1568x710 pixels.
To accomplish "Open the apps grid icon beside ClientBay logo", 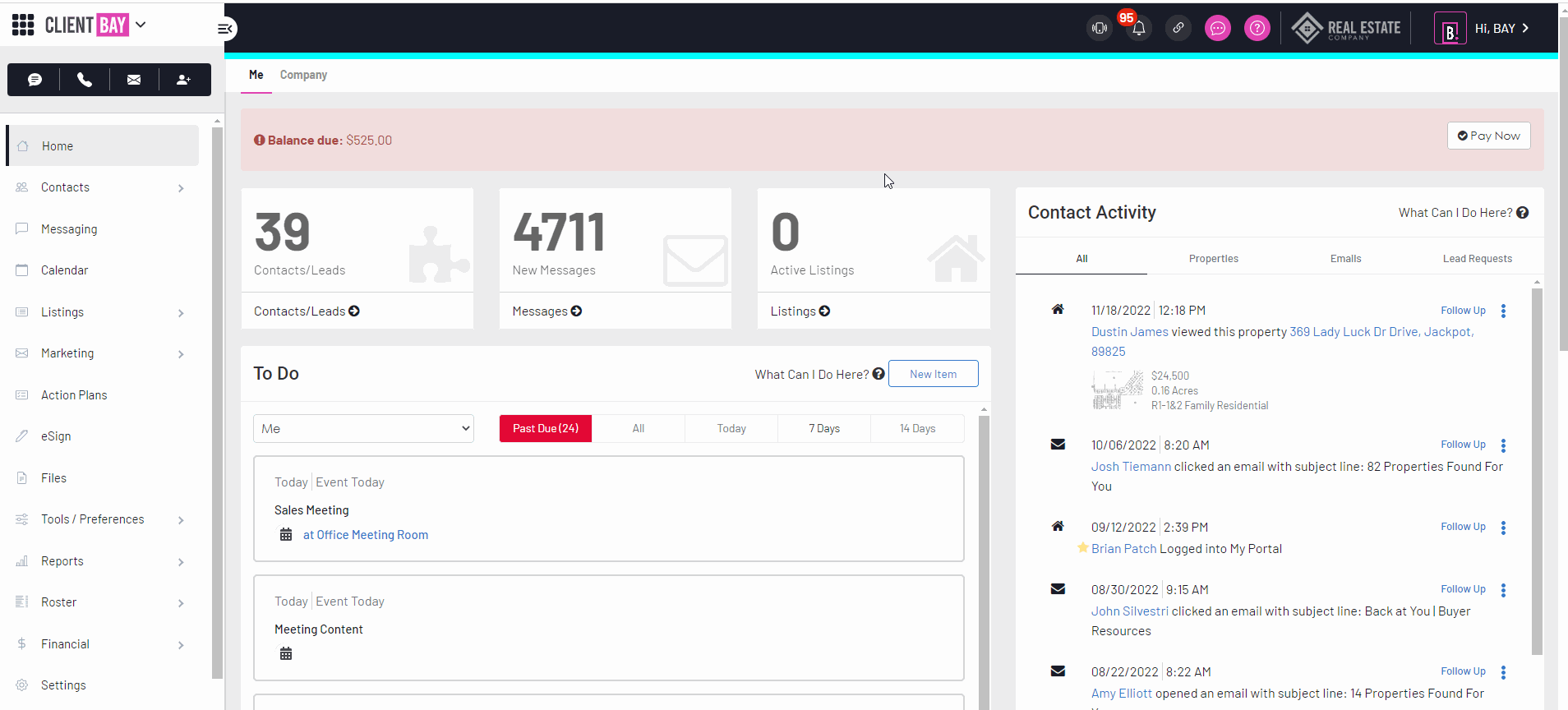I will click(x=23, y=25).
